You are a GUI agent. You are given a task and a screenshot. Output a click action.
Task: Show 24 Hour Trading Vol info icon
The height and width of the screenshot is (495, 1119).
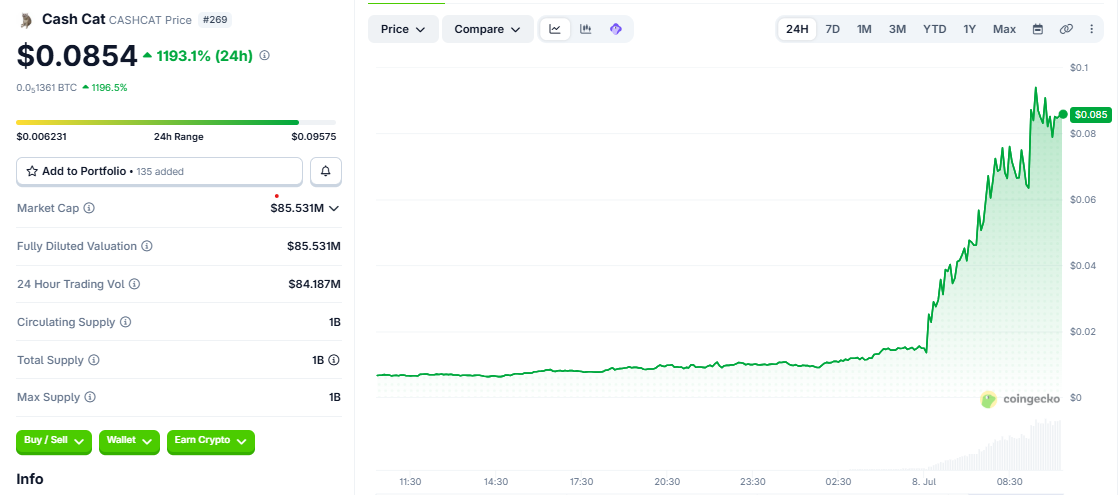click(x=134, y=284)
